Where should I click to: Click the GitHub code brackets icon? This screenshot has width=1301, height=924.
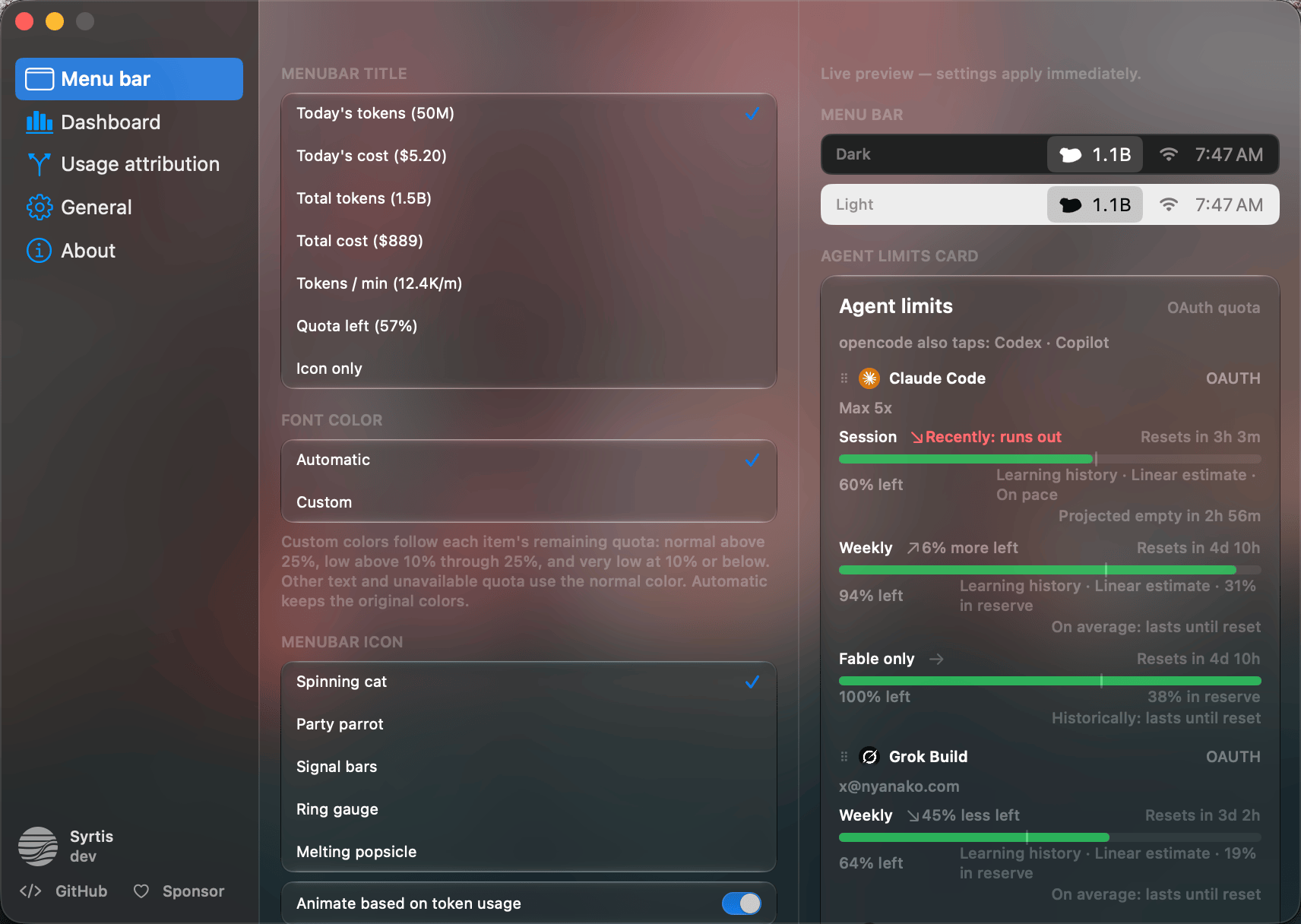pyautogui.click(x=30, y=891)
